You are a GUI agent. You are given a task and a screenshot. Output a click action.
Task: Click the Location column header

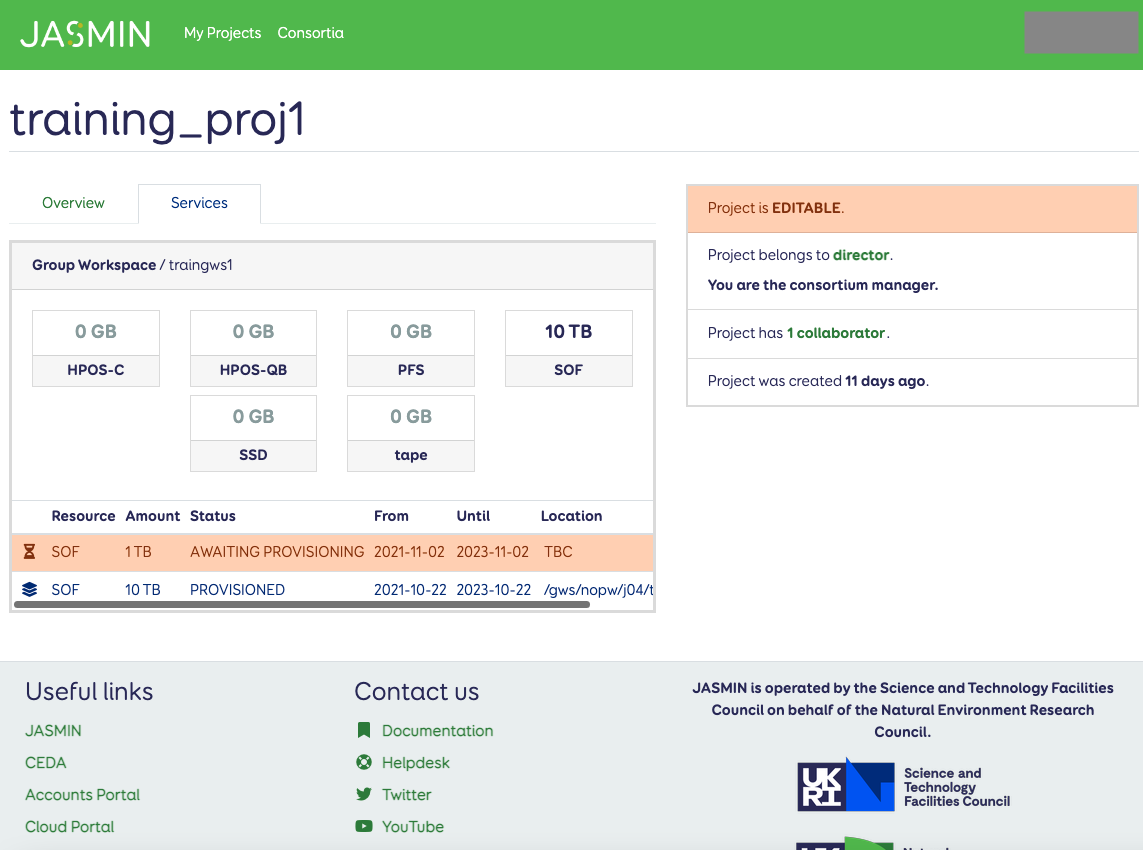572,516
